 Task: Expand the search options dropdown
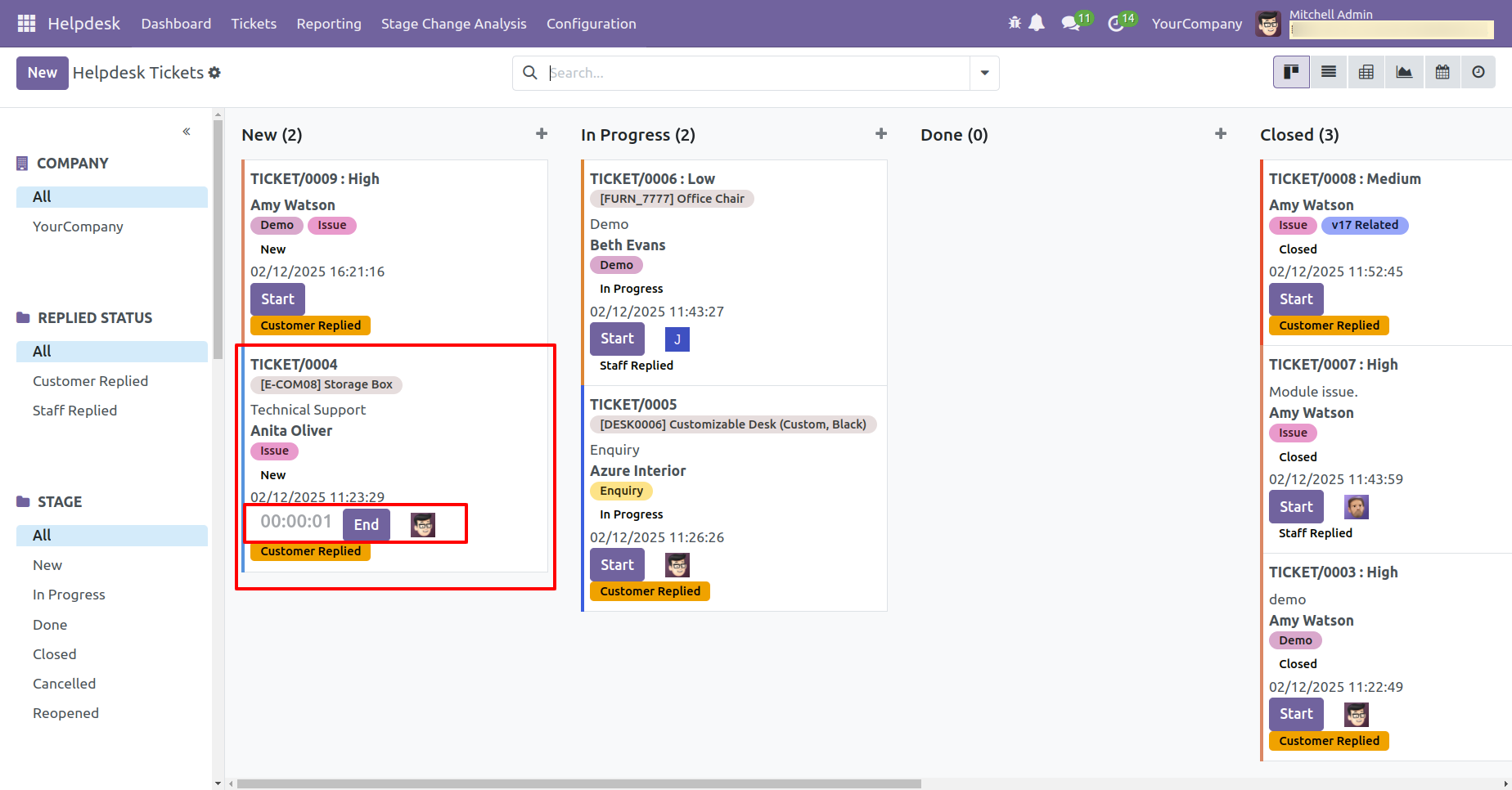coord(984,73)
